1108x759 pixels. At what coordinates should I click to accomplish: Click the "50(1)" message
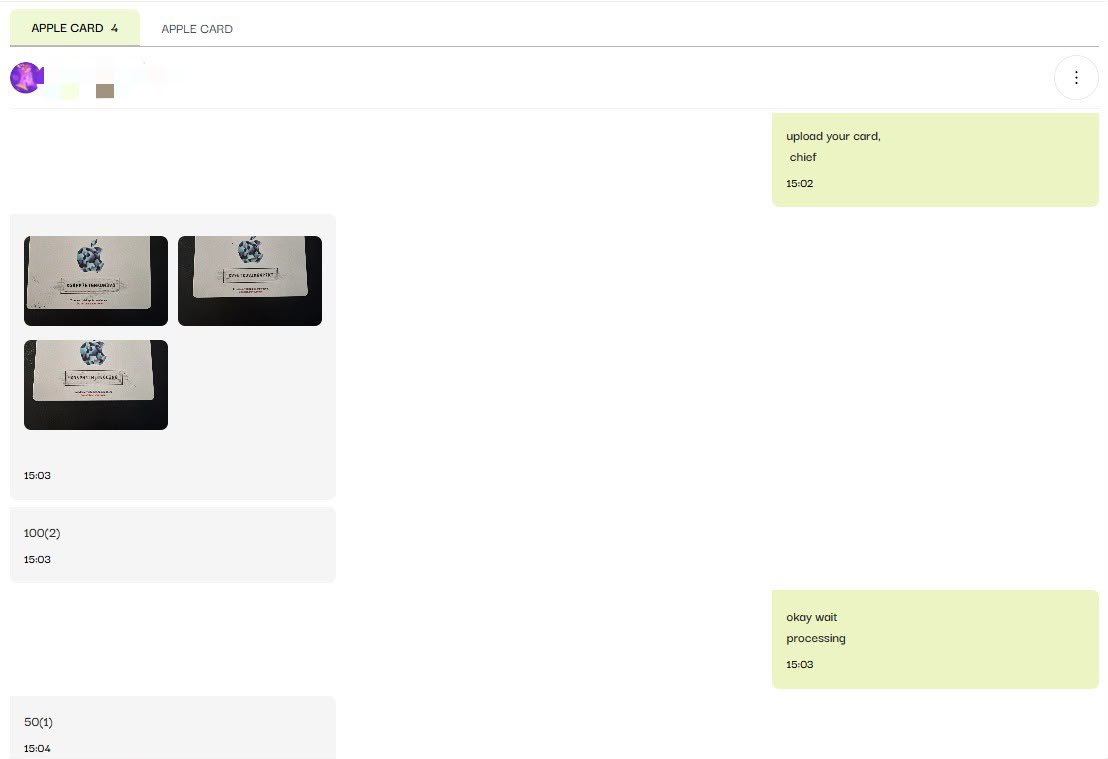point(172,728)
